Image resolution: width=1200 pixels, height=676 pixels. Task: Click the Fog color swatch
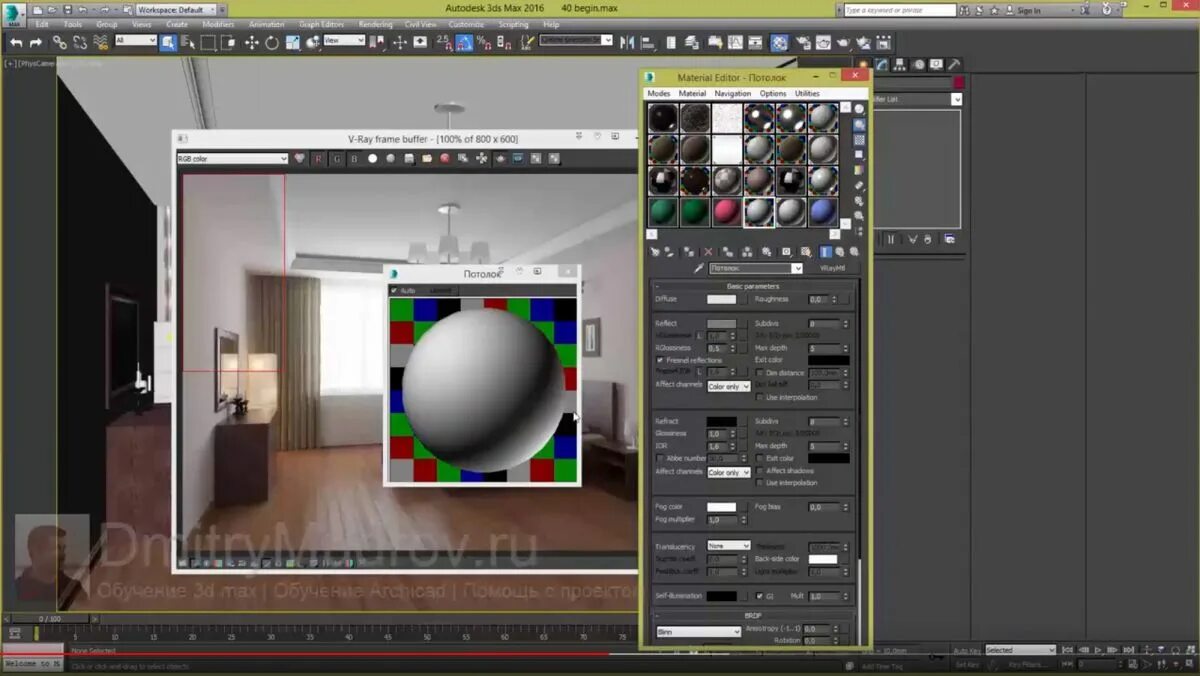[x=721, y=507]
